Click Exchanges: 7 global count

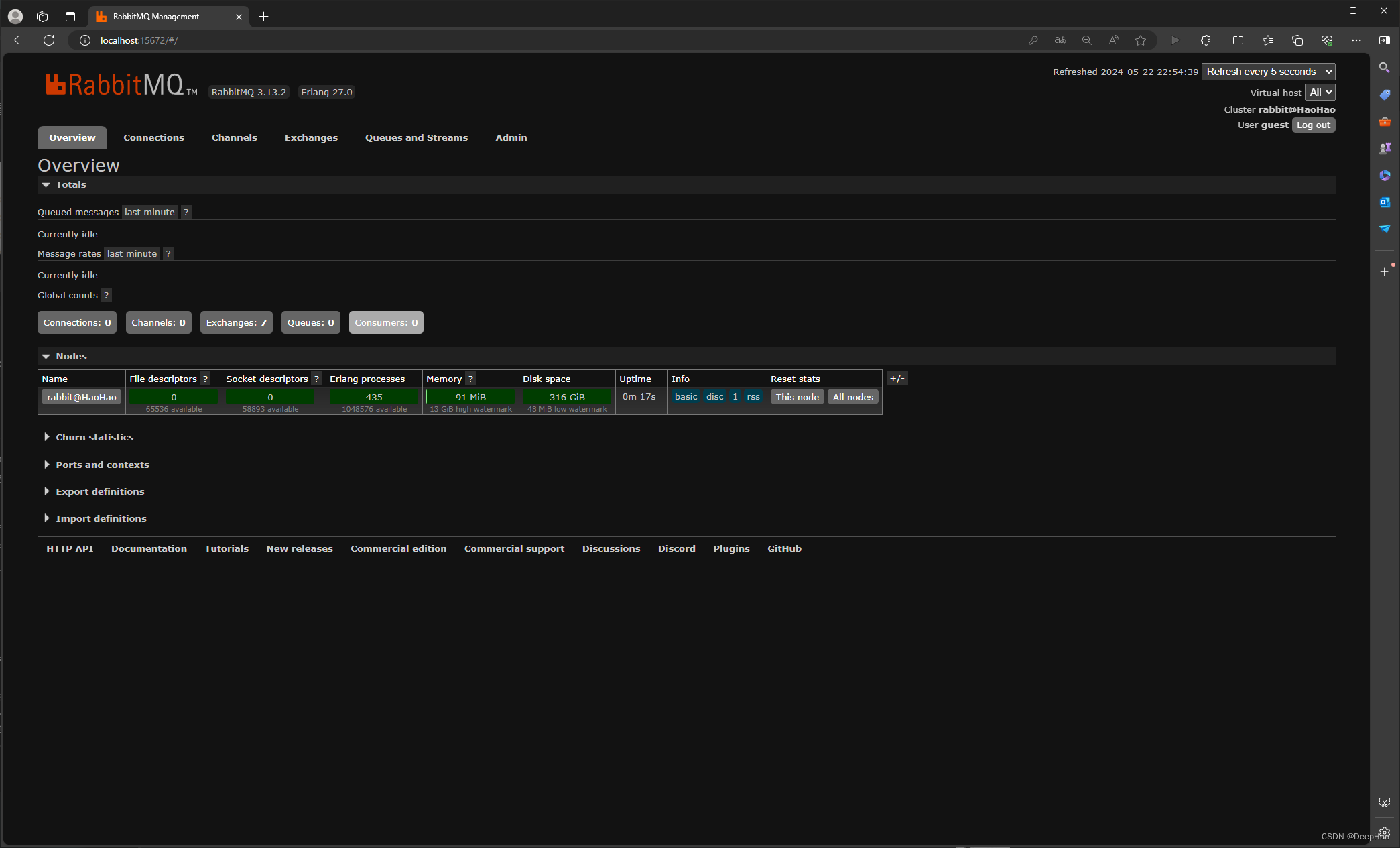pos(237,322)
